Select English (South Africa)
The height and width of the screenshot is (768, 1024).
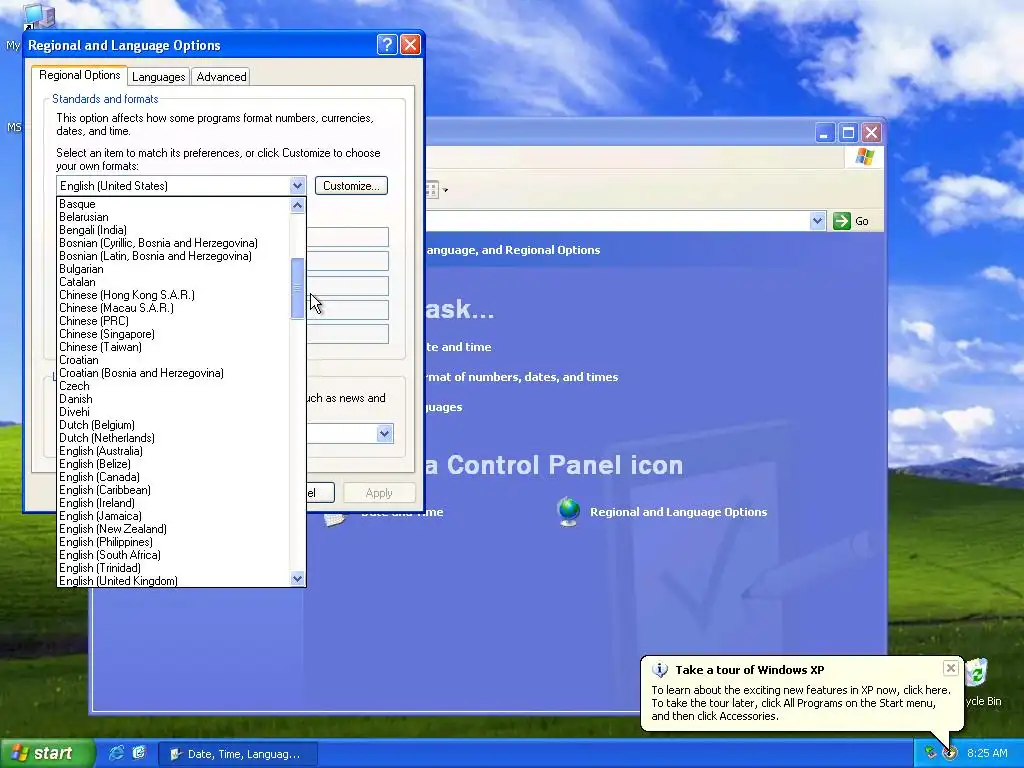click(x=173, y=555)
